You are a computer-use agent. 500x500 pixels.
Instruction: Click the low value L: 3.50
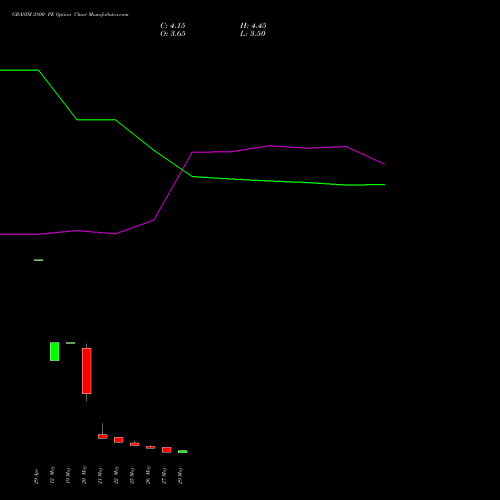pyautogui.click(x=253, y=34)
